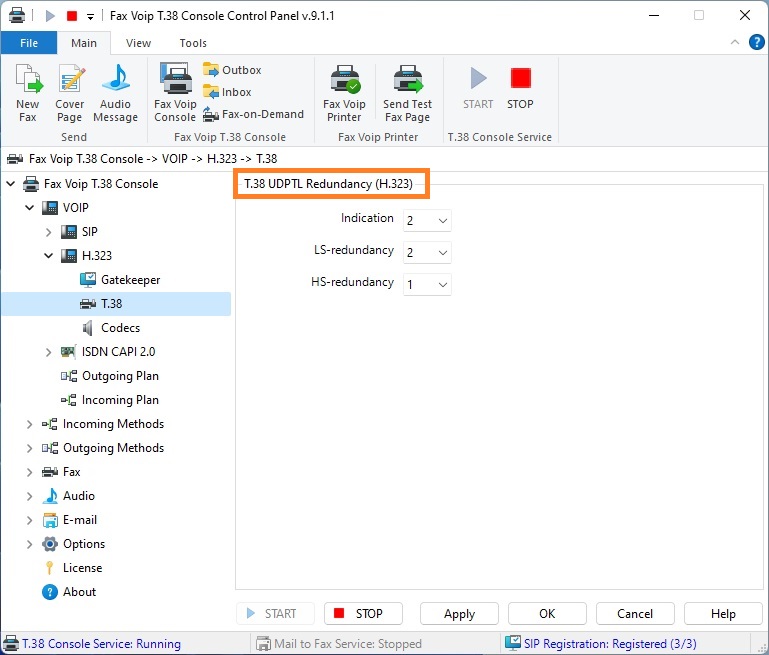Expand the Fax tree node
This screenshot has height=655, width=769.
(x=30, y=472)
